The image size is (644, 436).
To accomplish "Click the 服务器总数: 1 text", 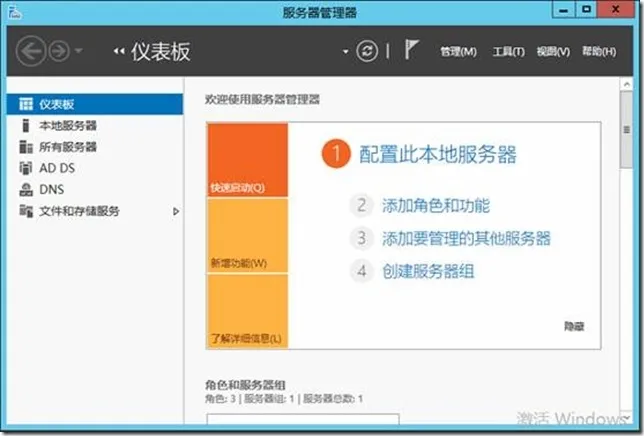I will tap(333, 399).
